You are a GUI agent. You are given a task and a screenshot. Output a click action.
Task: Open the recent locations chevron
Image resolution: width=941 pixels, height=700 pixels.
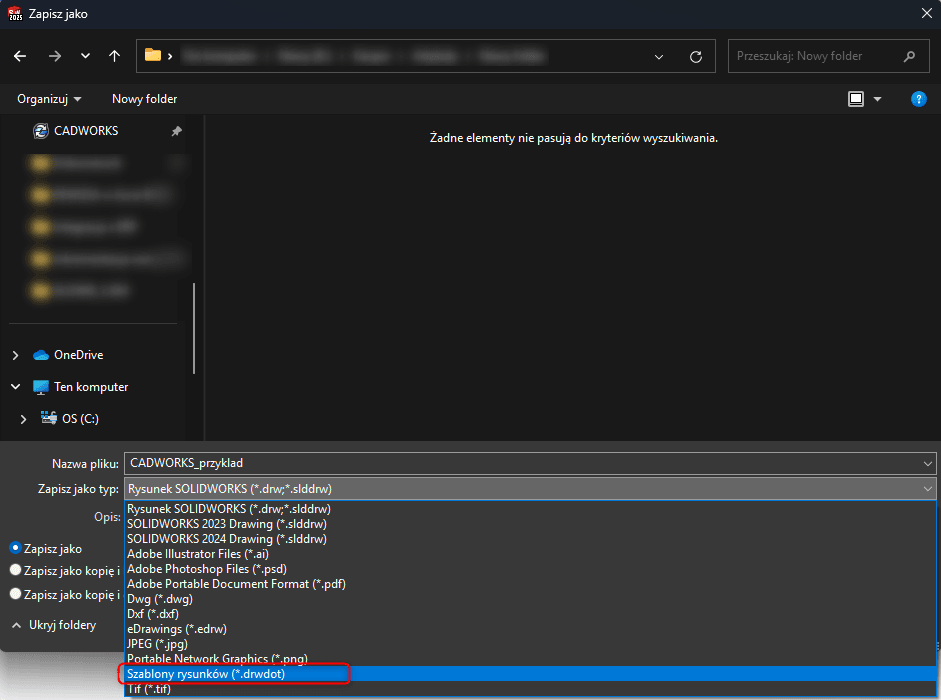click(x=85, y=56)
